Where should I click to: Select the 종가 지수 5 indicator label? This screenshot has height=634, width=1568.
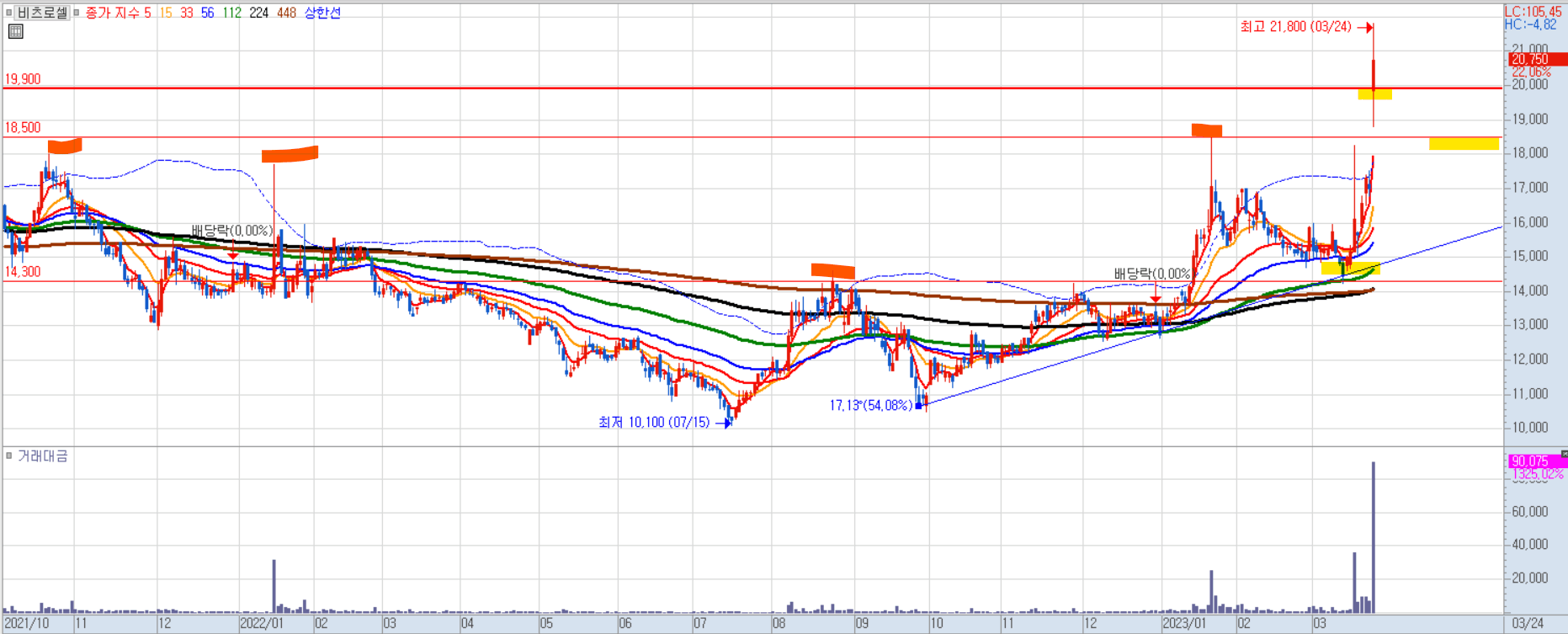[118, 13]
